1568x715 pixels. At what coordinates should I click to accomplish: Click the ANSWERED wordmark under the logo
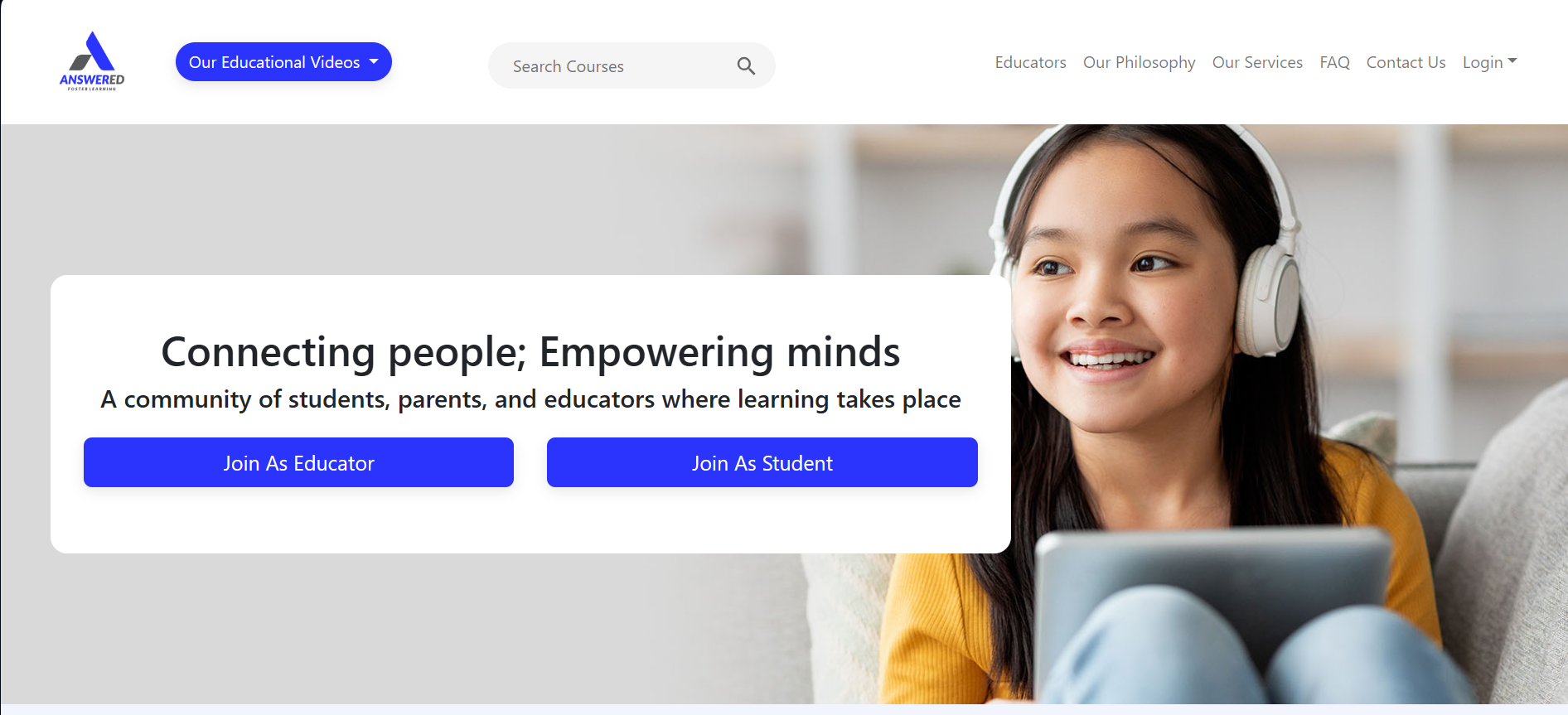(x=92, y=80)
